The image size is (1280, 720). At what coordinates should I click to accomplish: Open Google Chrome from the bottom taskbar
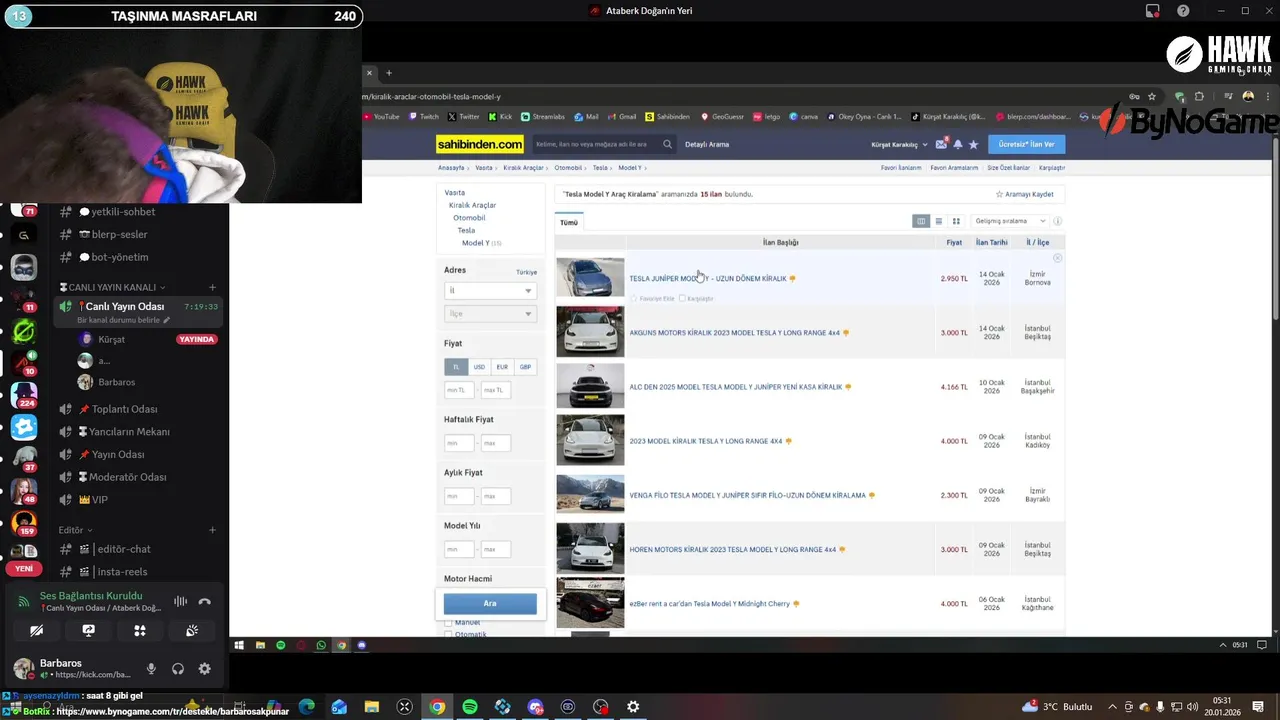tap(437, 707)
